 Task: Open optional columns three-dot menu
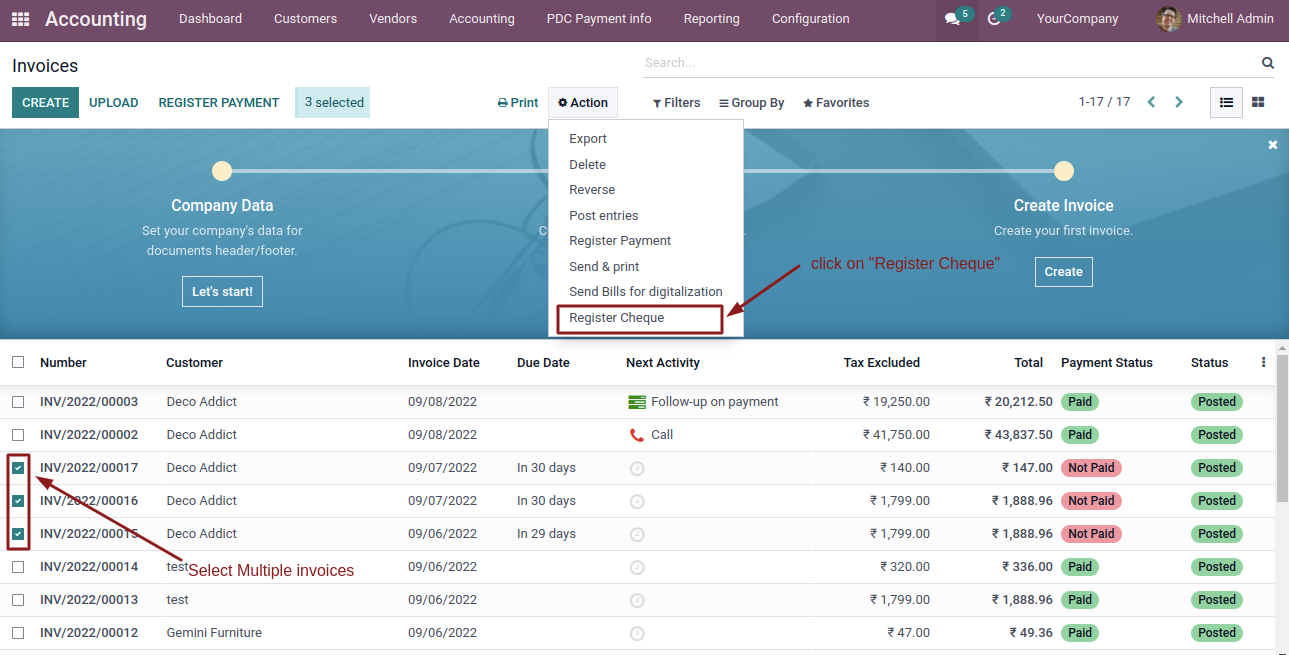(1263, 362)
